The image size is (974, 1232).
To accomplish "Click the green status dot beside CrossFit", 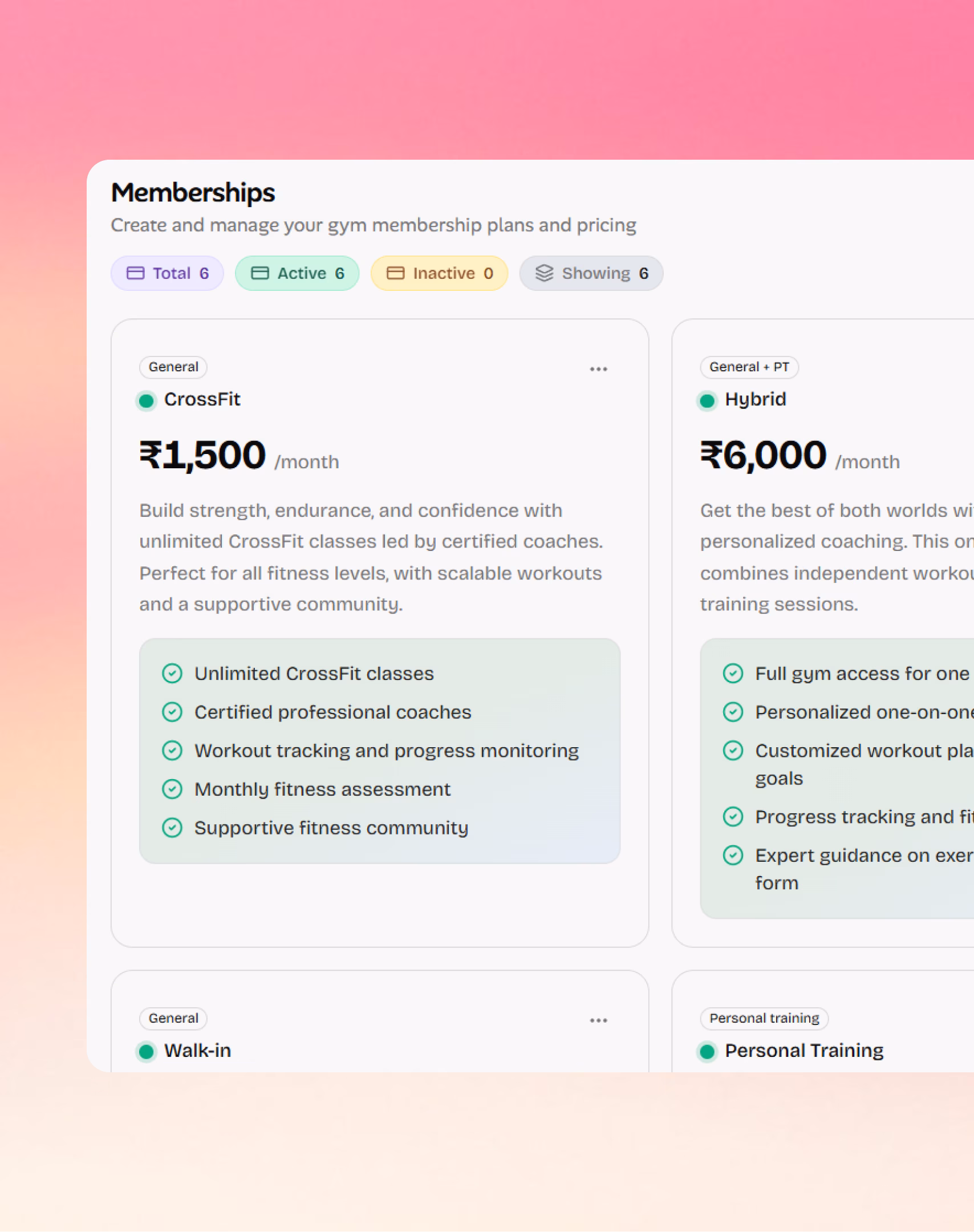I will click(x=146, y=400).
